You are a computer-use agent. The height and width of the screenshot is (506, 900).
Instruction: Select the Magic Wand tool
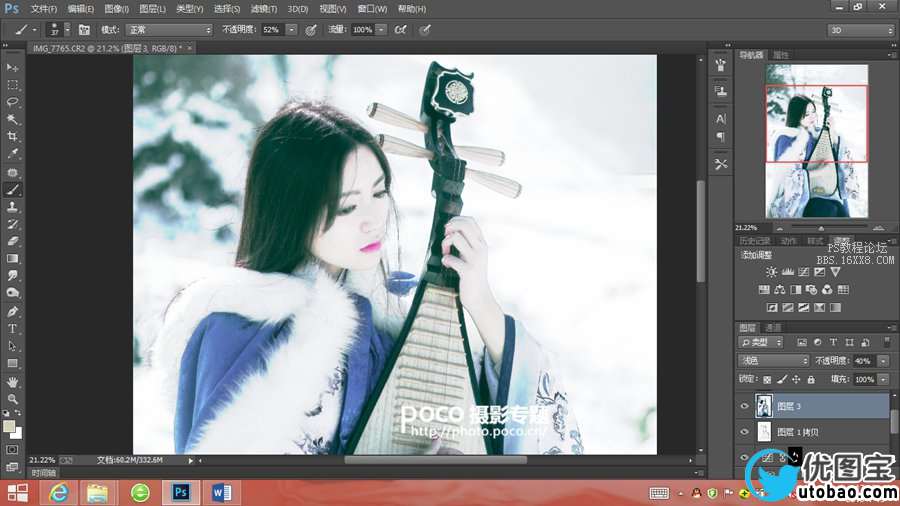click(x=12, y=119)
